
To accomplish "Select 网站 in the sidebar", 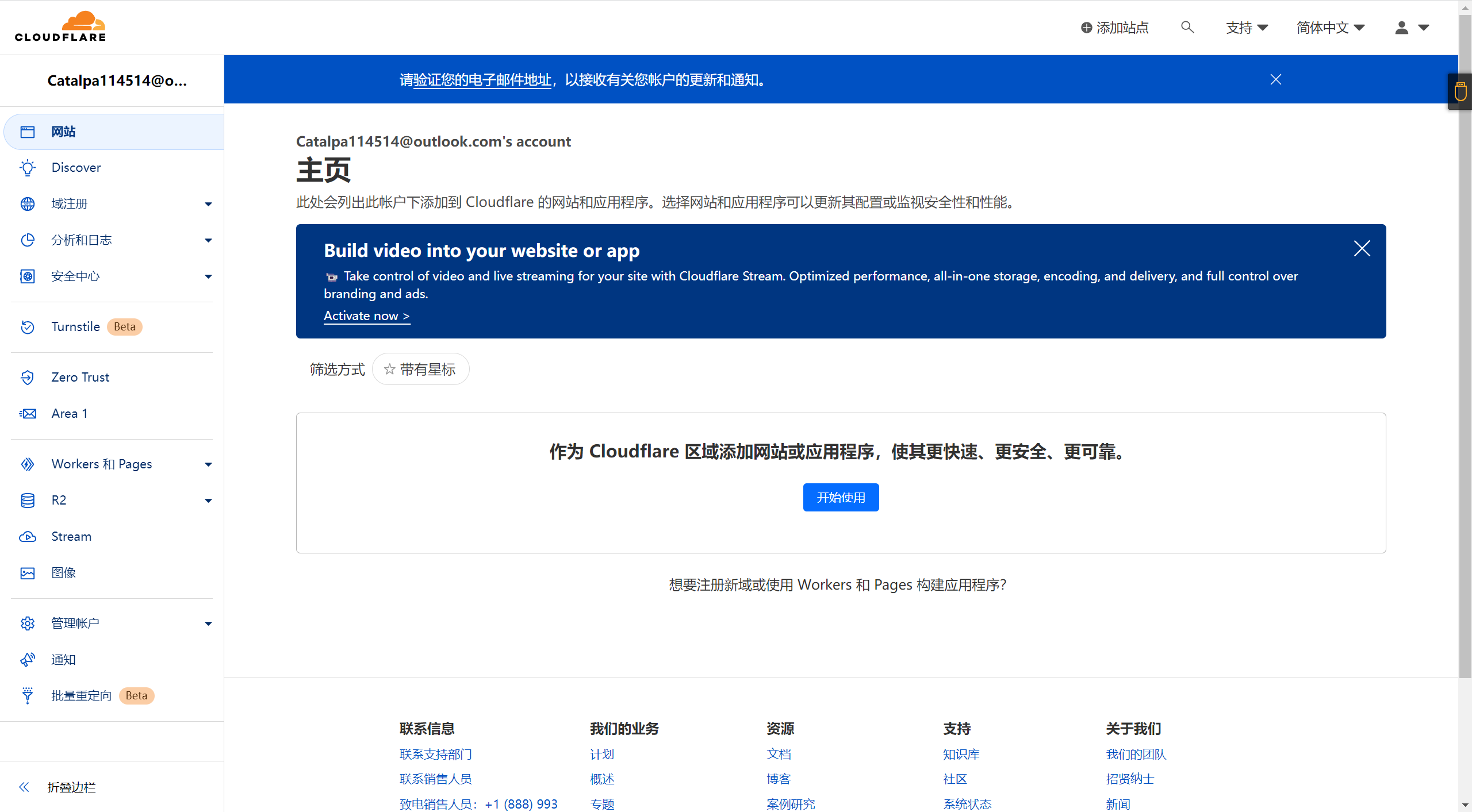I will 114,132.
